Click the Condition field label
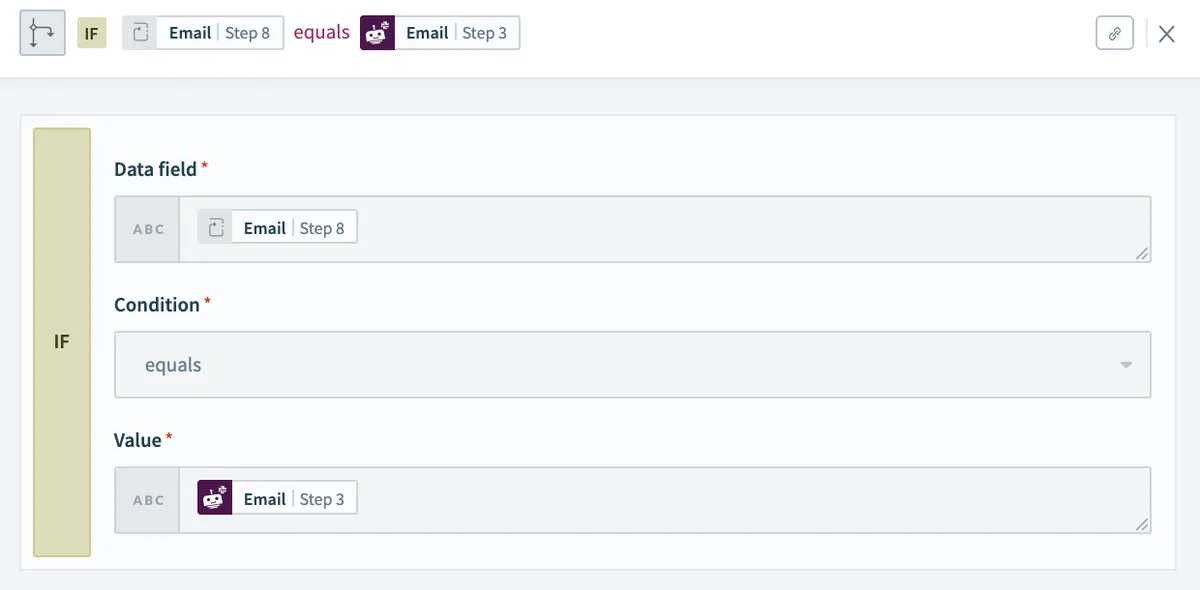The width and height of the screenshot is (1200, 590). tap(157, 305)
